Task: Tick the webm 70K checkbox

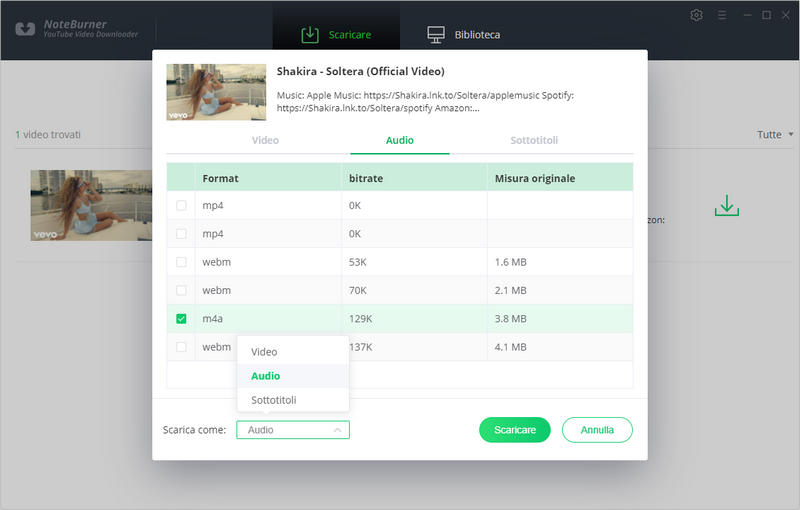Action: click(181, 290)
